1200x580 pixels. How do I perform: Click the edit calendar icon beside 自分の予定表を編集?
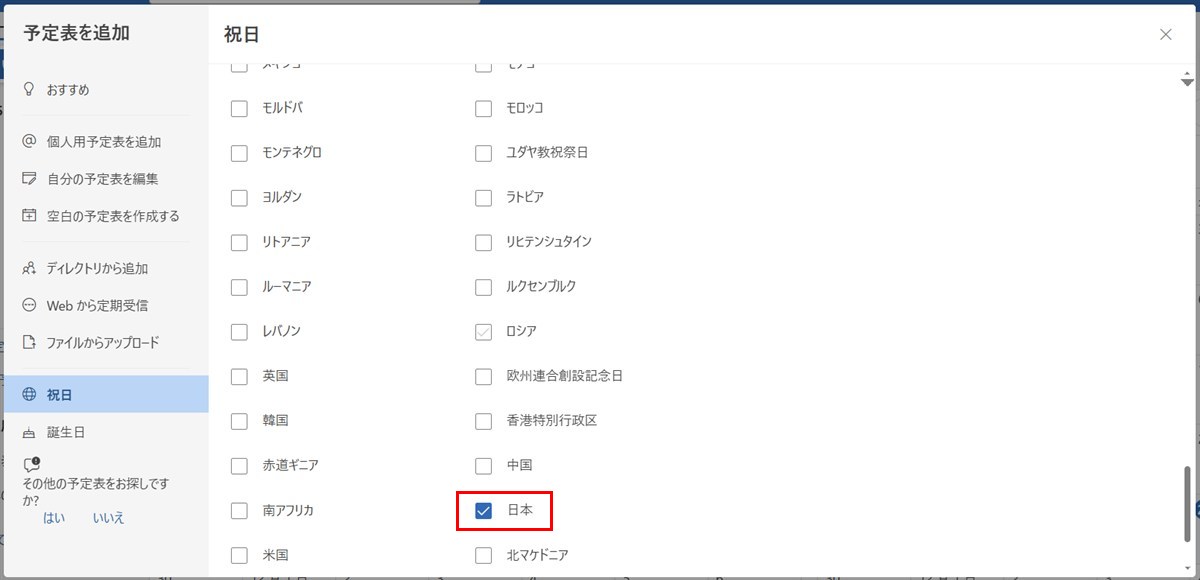(29, 179)
